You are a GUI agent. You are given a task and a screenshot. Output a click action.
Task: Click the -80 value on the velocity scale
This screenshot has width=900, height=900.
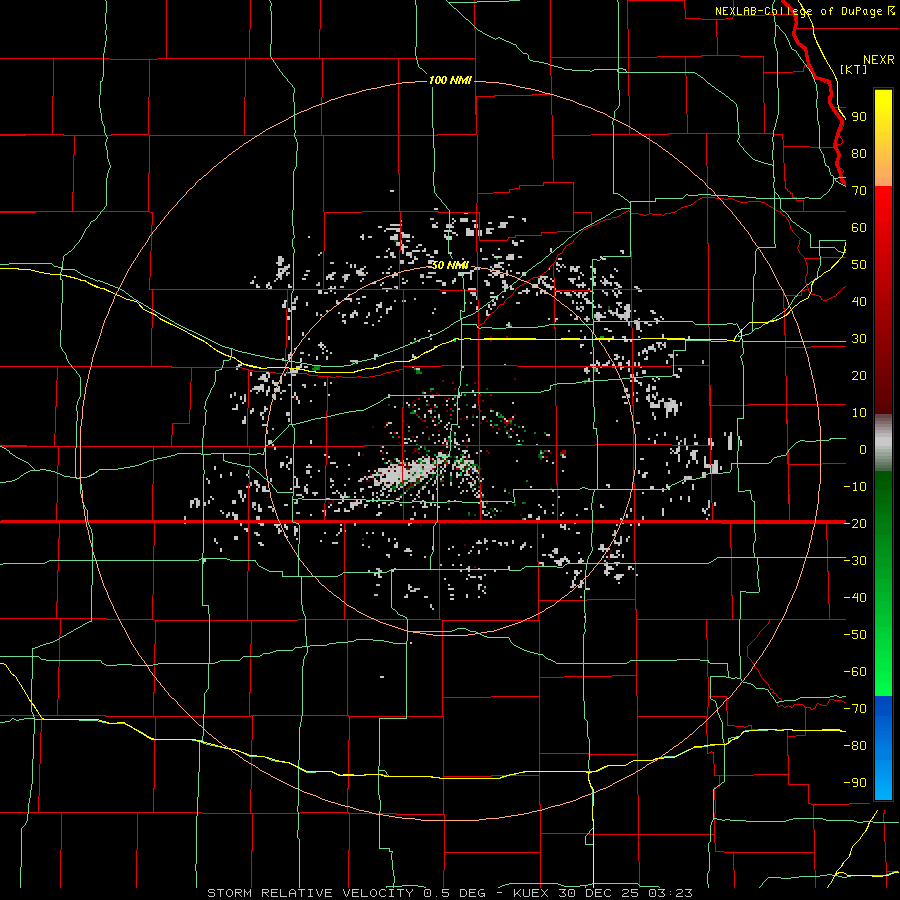point(855,746)
